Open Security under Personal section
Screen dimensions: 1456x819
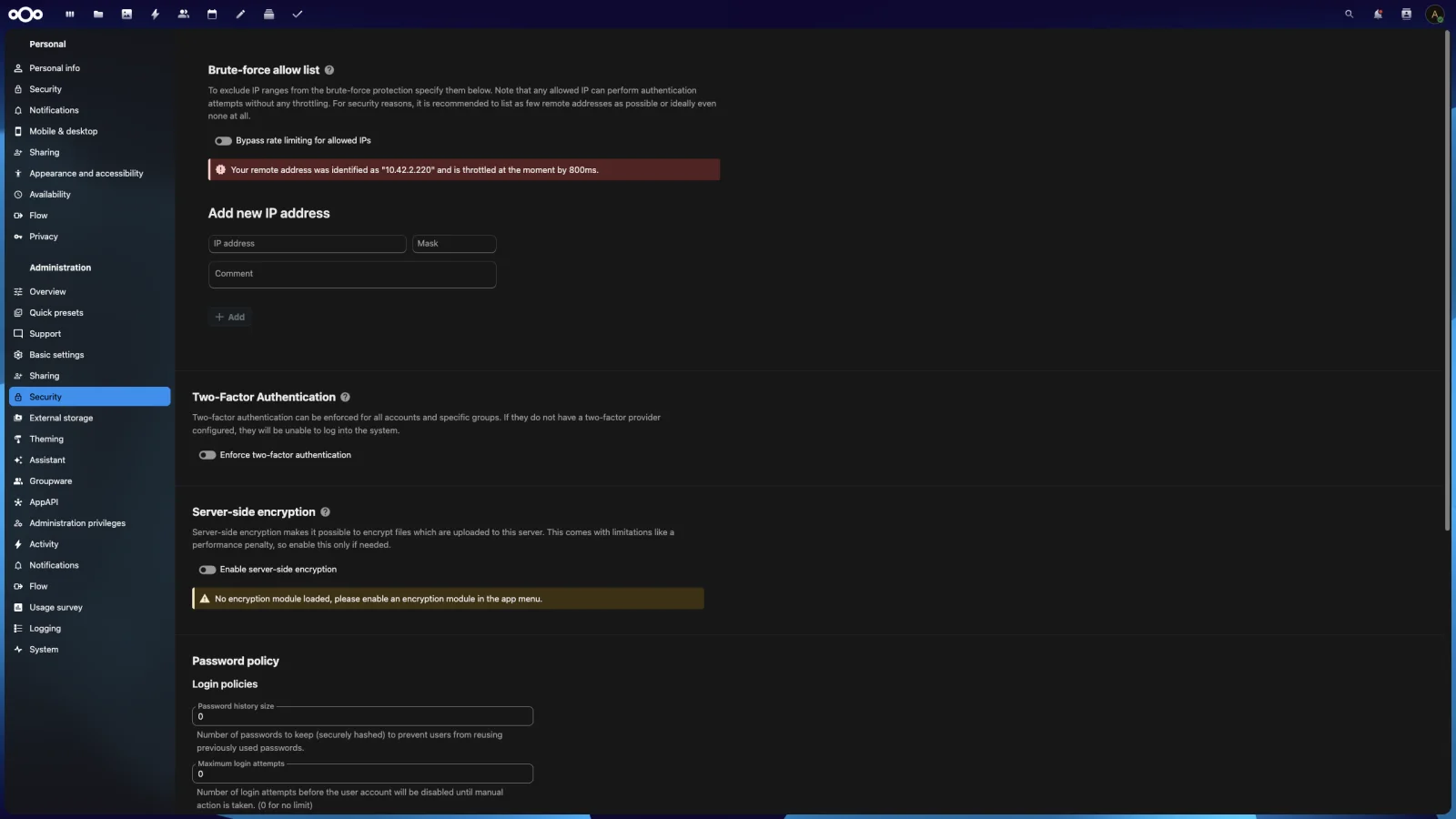90,89
